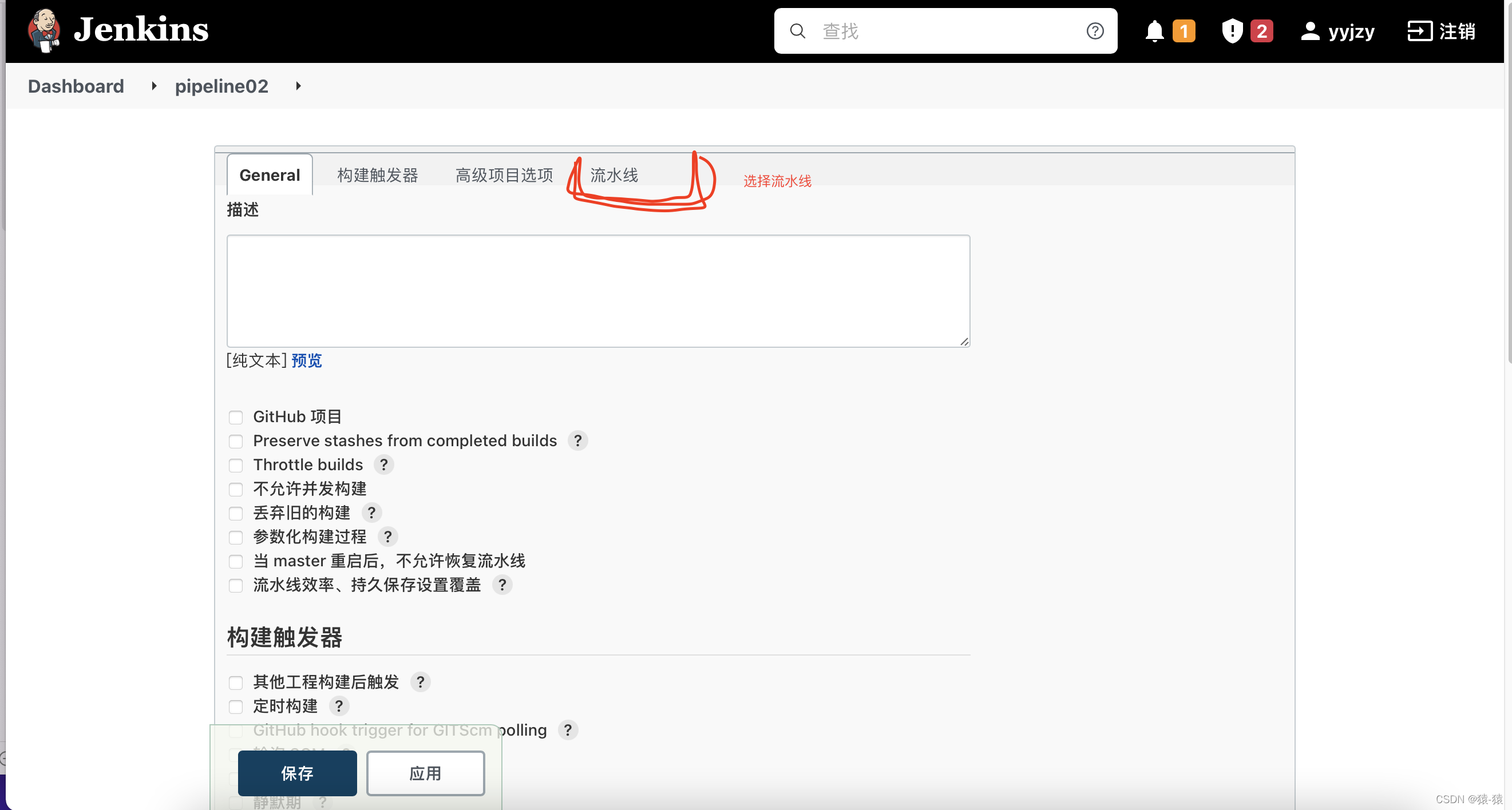Open the notifications bell icon

coord(1154,31)
